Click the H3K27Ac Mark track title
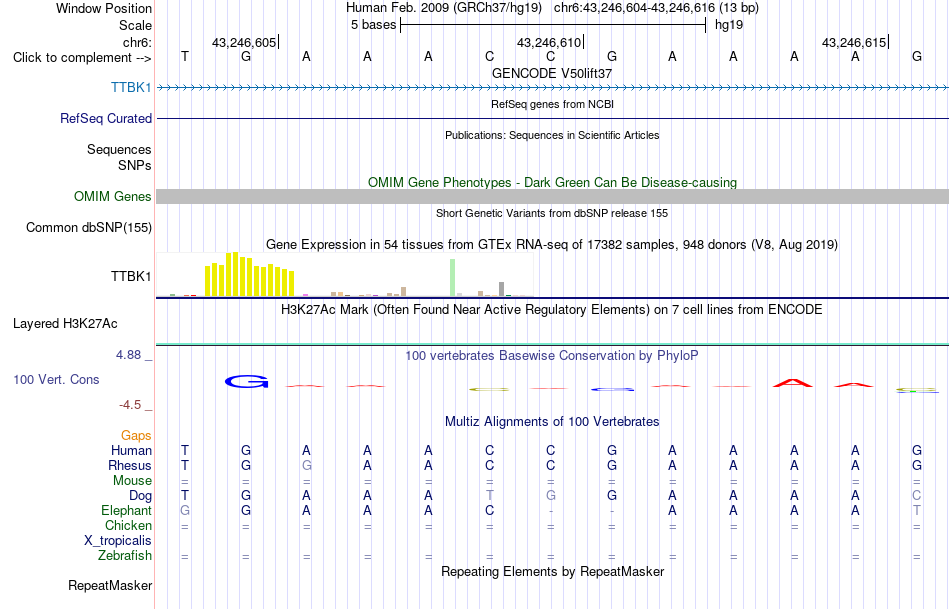 [552, 310]
